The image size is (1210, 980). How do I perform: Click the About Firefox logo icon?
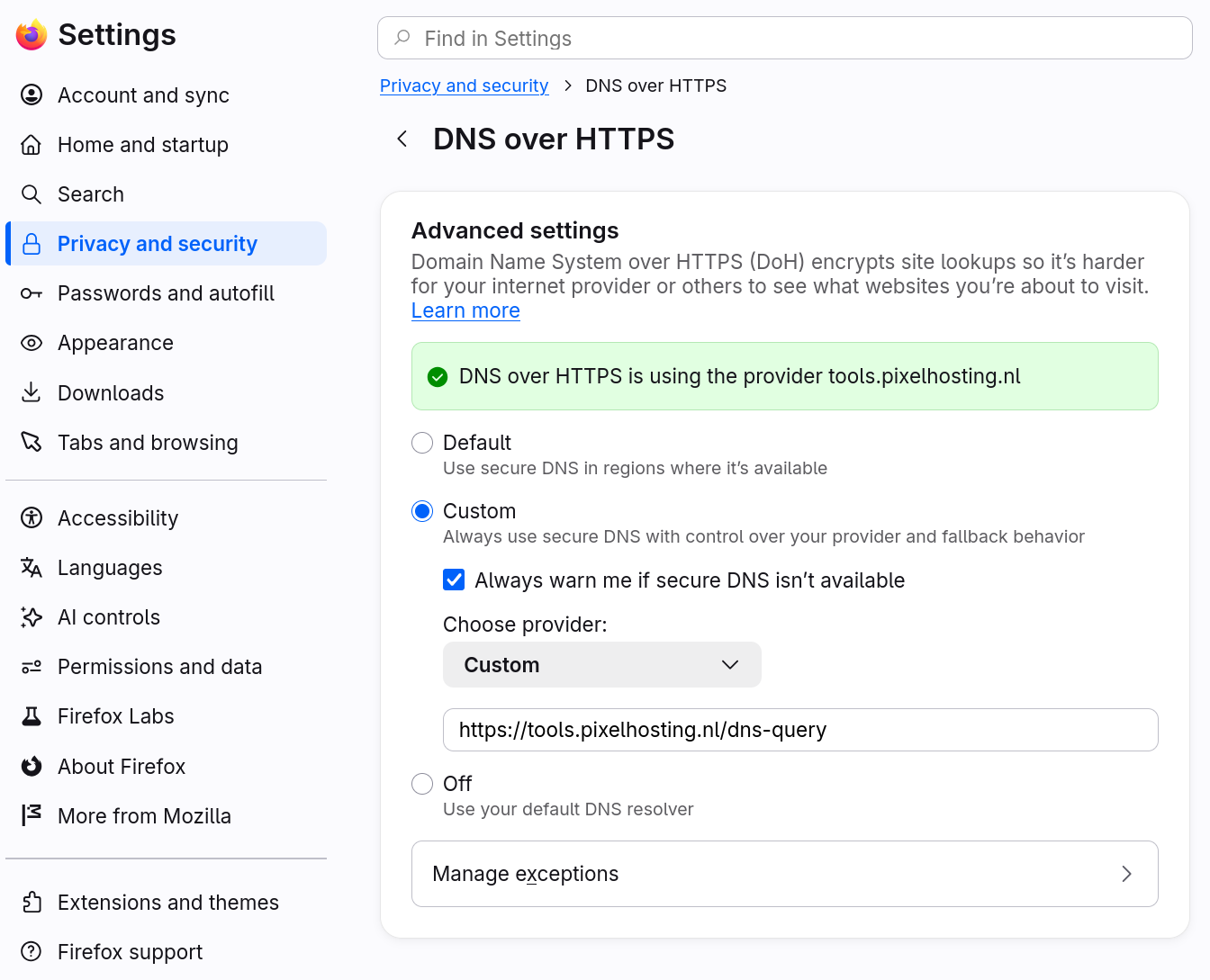pyautogui.click(x=32, y=766)
